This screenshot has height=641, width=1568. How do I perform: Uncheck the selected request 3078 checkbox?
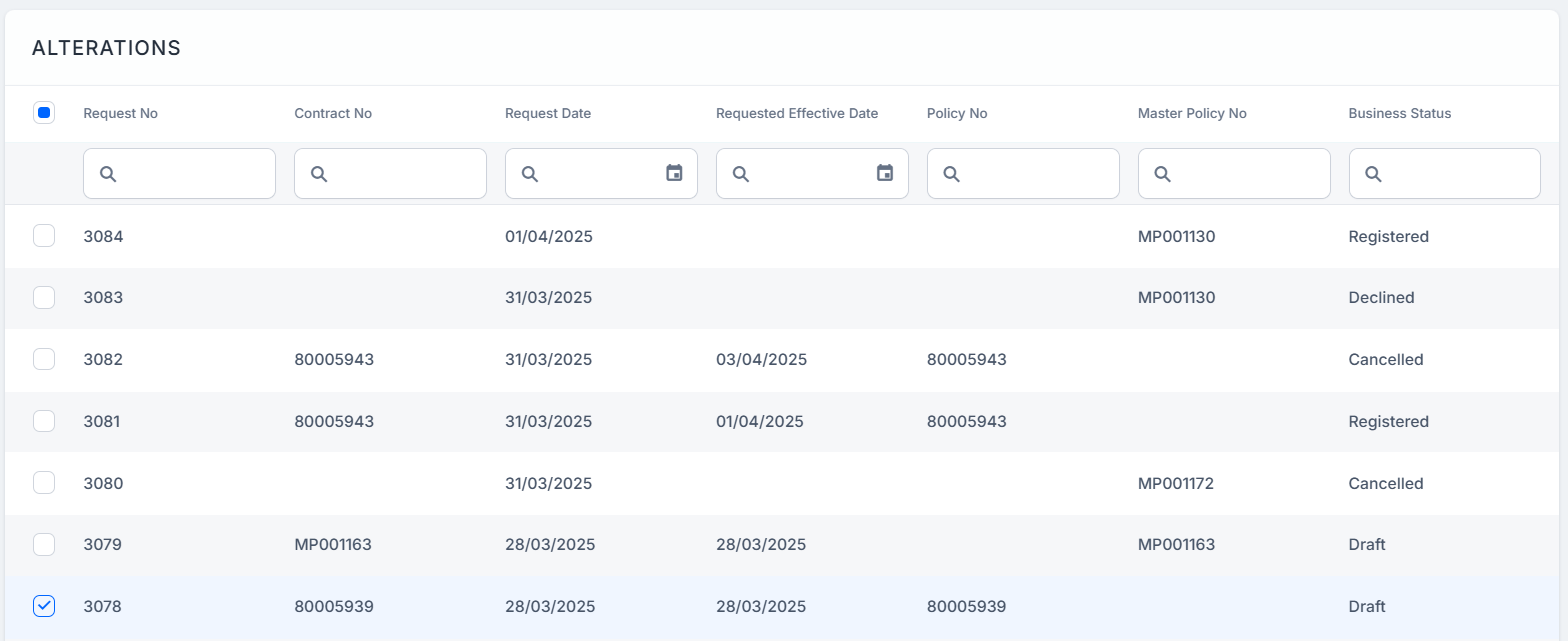coord(44,606)
